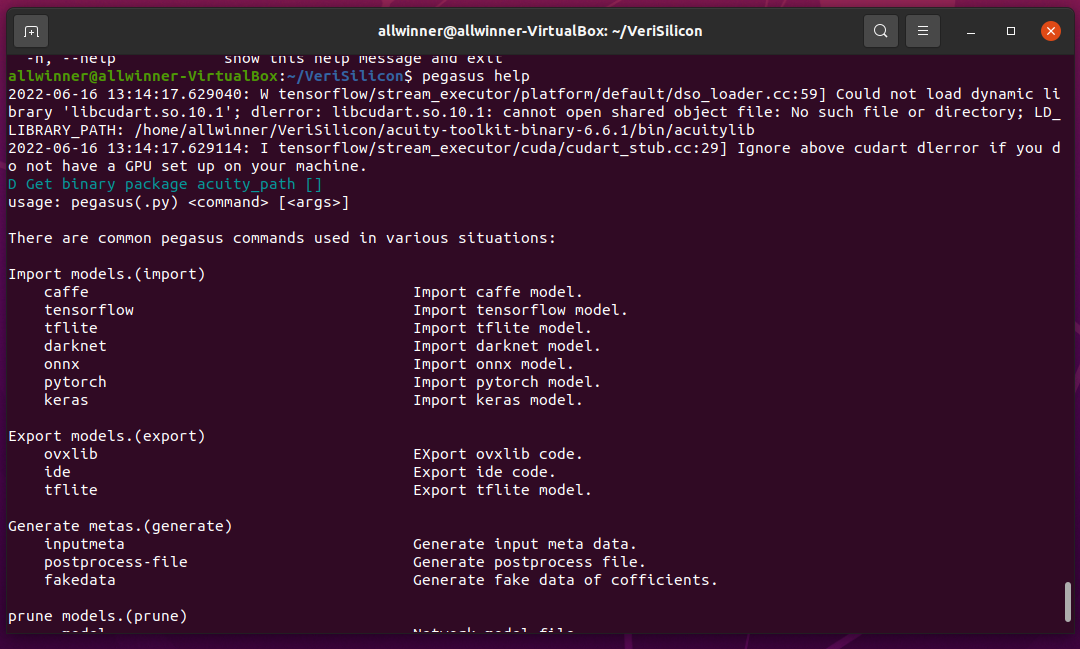1080x649 pixels.
Task: Click 'Import onnx model.' description
Action: [x=494, y=364]
